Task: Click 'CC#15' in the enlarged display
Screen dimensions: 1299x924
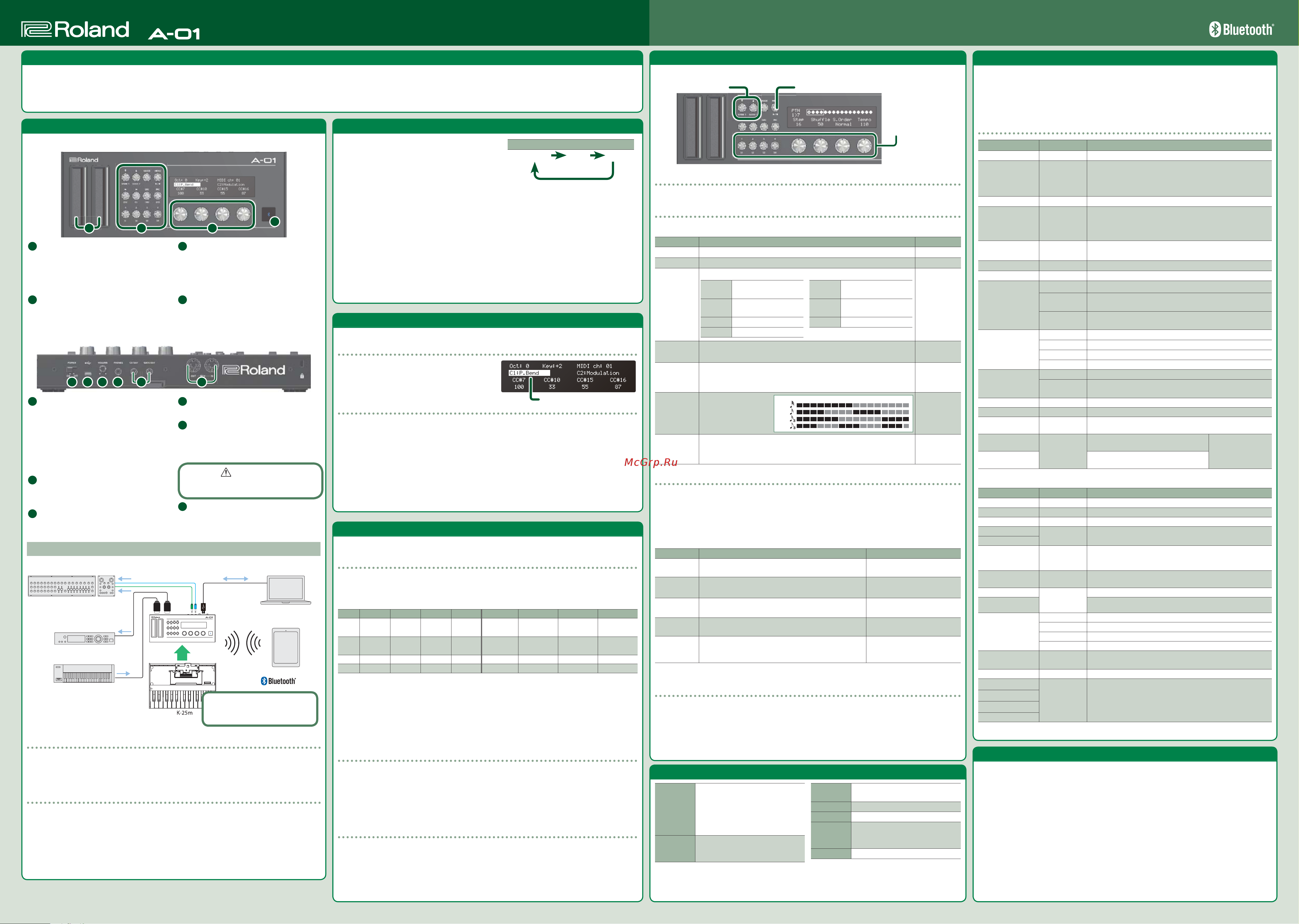Action: 585,380
